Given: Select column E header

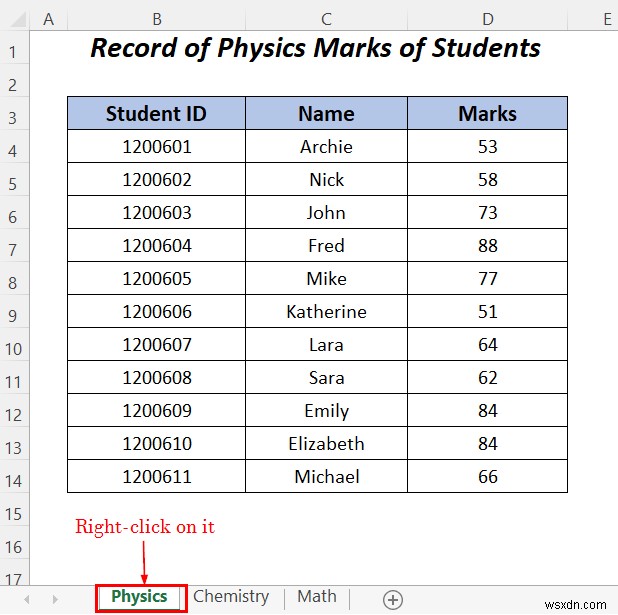Looking at the screenshot, I should point(593,19).
